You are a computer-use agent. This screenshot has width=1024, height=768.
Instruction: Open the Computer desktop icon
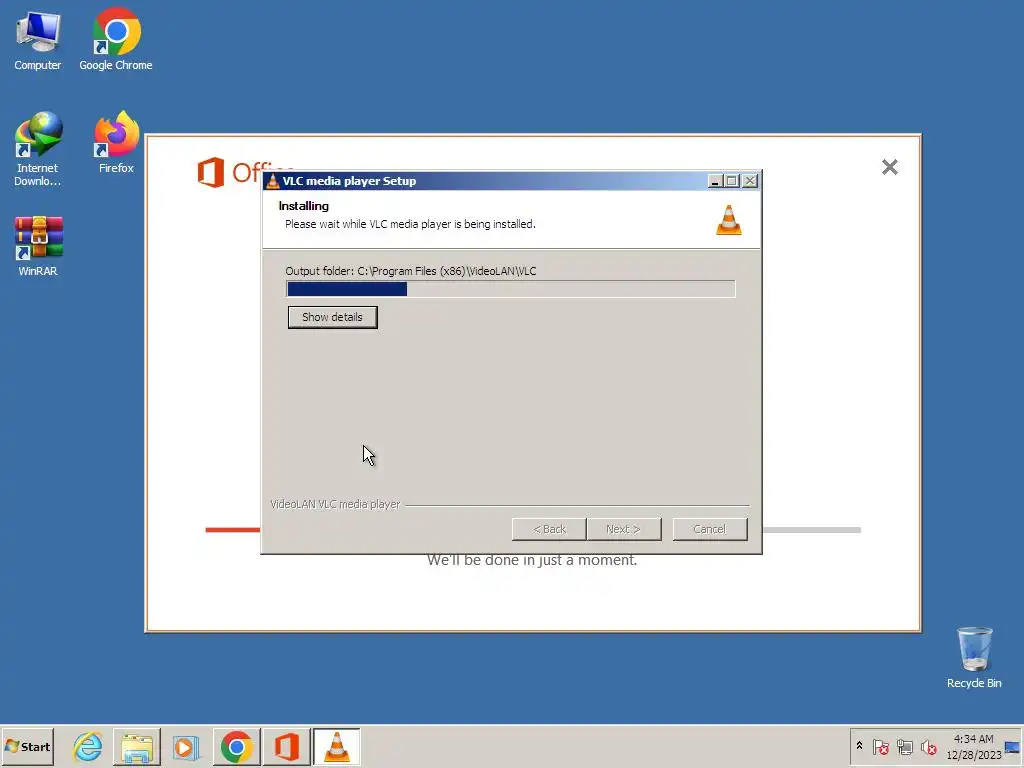point(38,40)
